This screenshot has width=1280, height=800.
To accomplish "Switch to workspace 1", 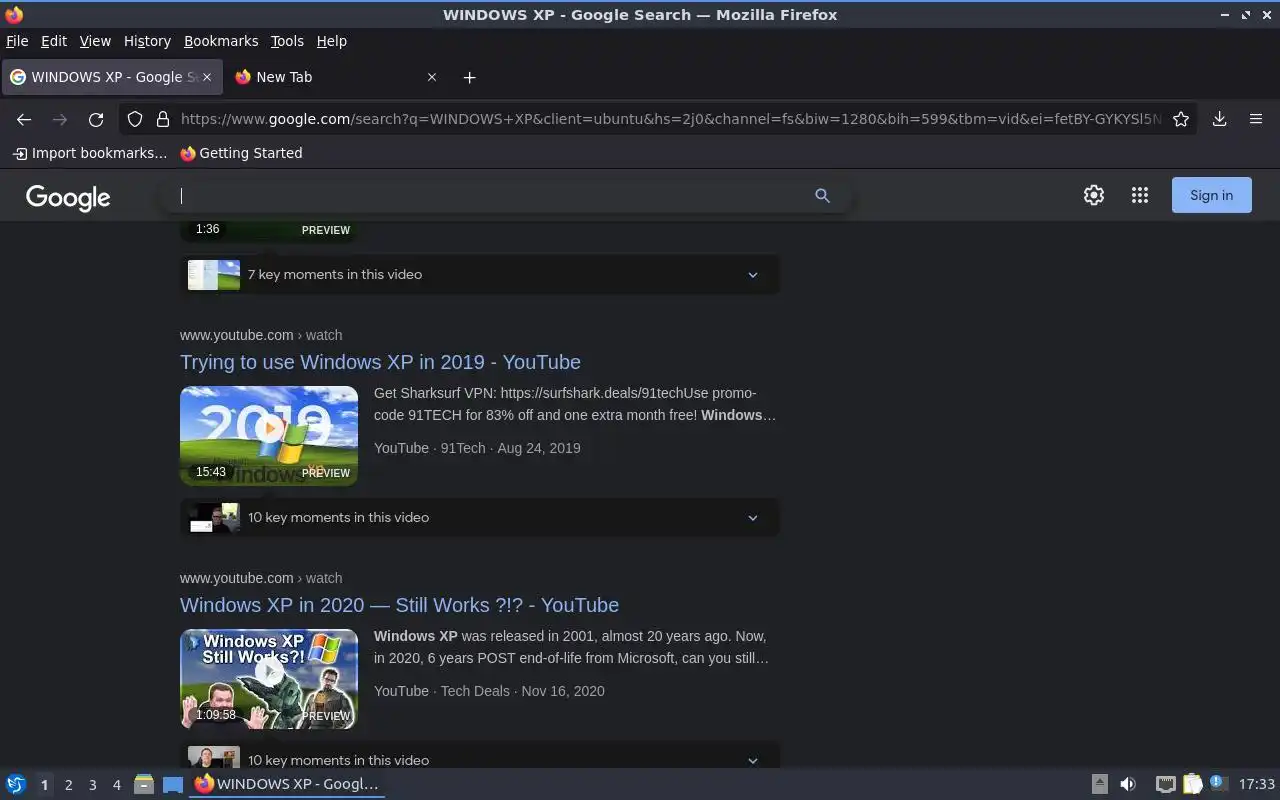I will 44,785.
